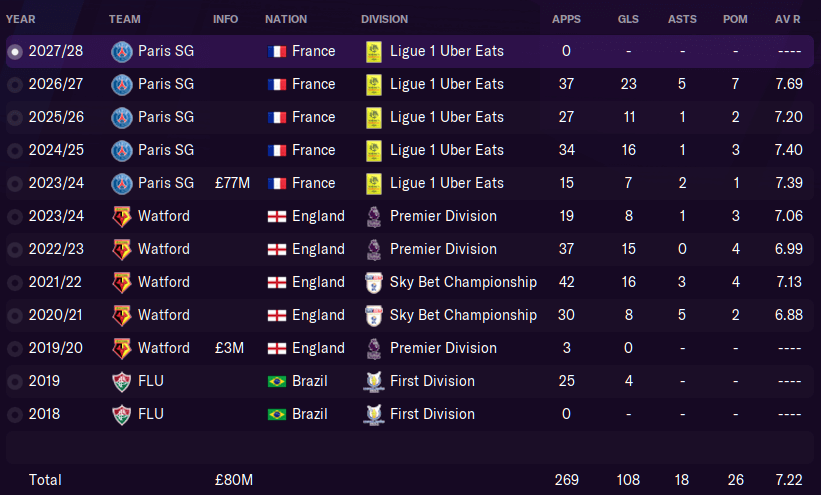The image size is (821, 495).
Task: Click the DIVISION column header
Action: click(384, 19)
